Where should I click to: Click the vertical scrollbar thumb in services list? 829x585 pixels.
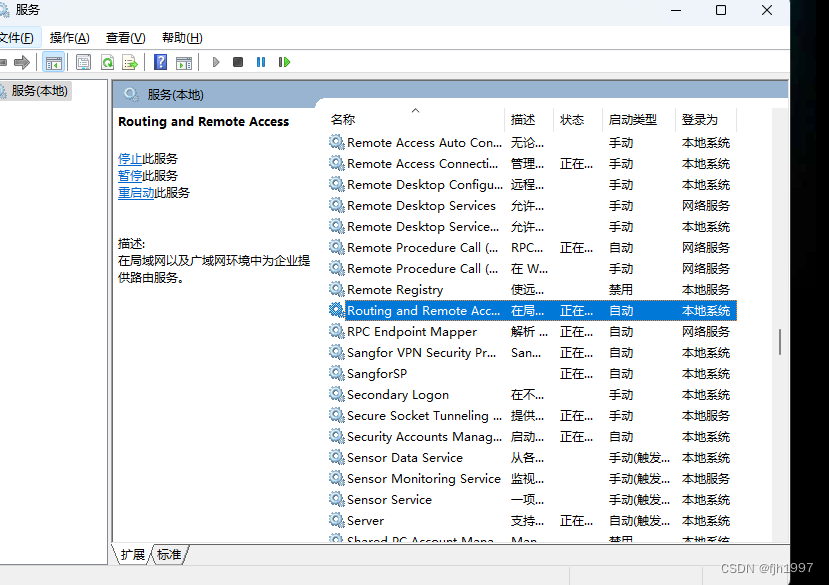point(780,342)
